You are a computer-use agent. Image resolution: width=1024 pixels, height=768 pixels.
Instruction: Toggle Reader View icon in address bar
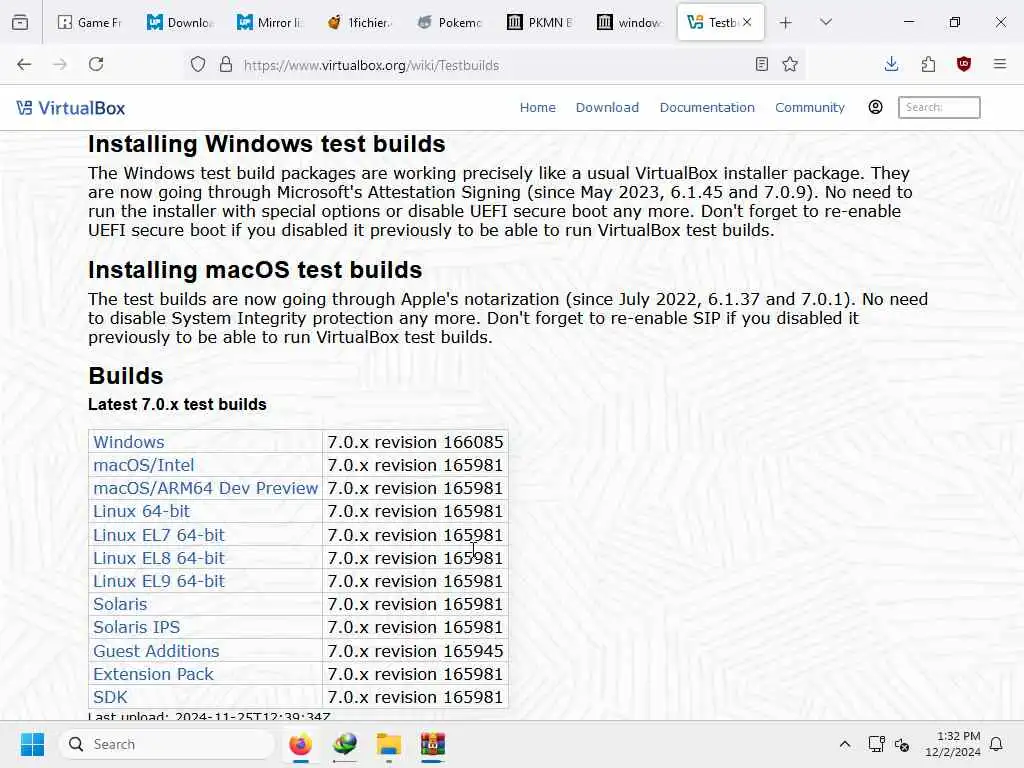point(761,64)
